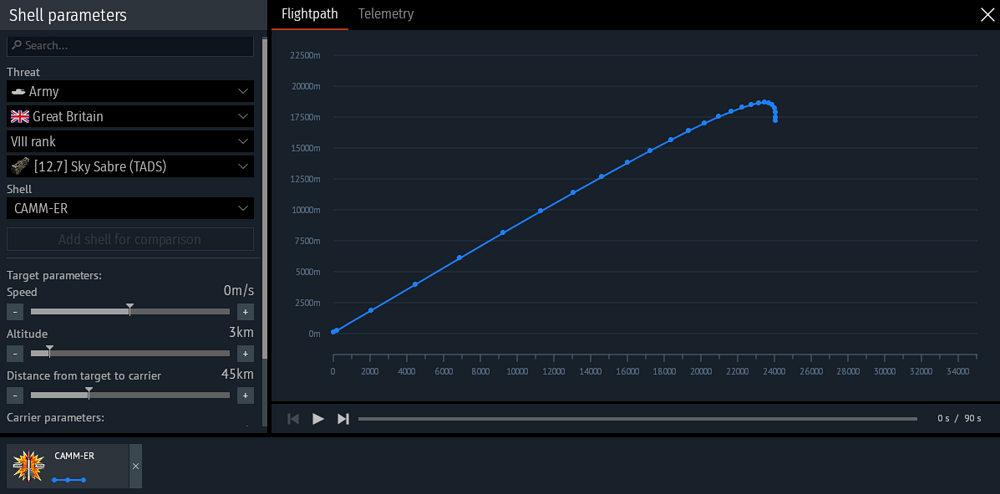Screen dimensions: 1000x494
Task: Decrease Distance from target to carrier
Action: click(x=15, y=396)
